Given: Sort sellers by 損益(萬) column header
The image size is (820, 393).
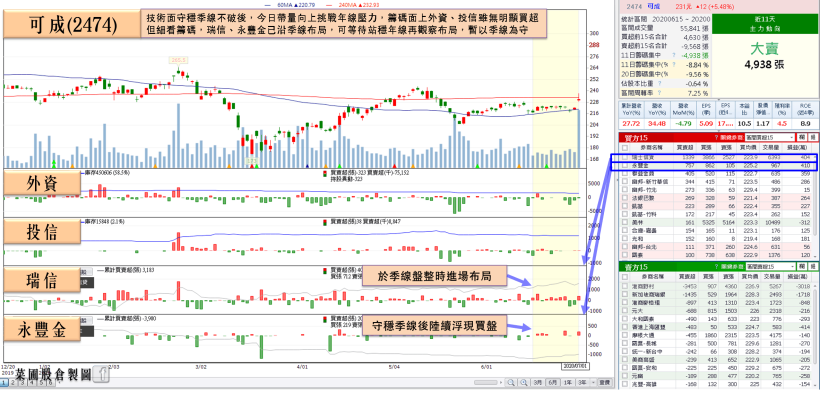Looking at the screenshot, I should coord(798,277).
